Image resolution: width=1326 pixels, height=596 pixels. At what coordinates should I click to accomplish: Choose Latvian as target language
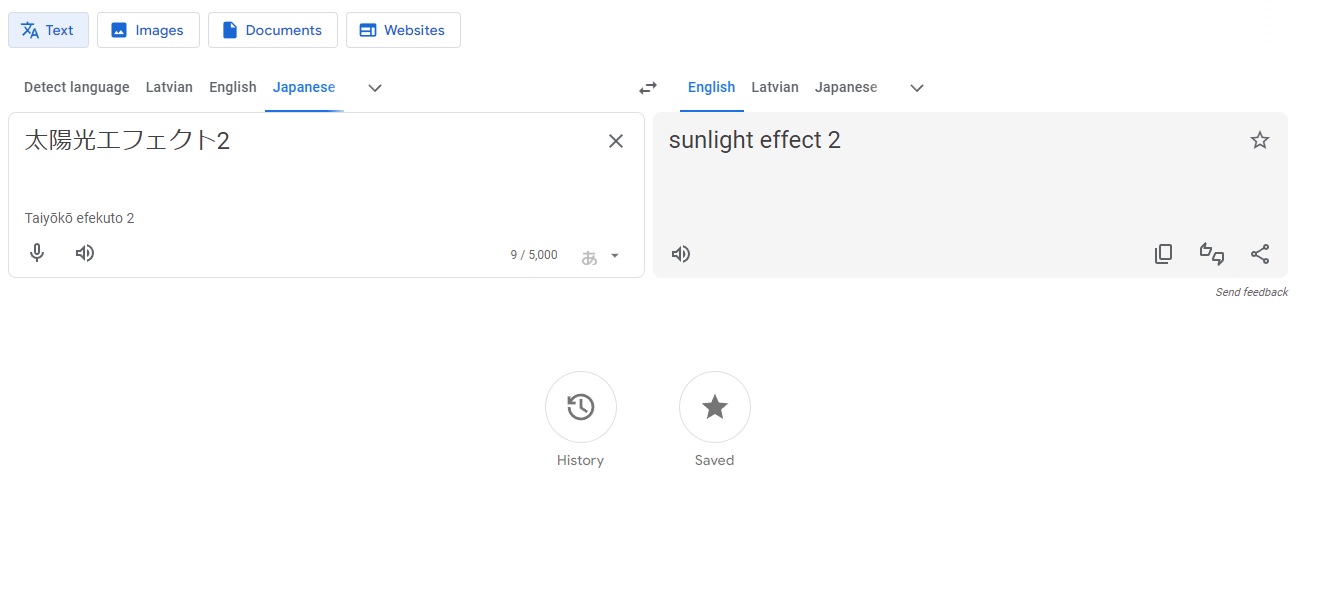pos(775,87)
